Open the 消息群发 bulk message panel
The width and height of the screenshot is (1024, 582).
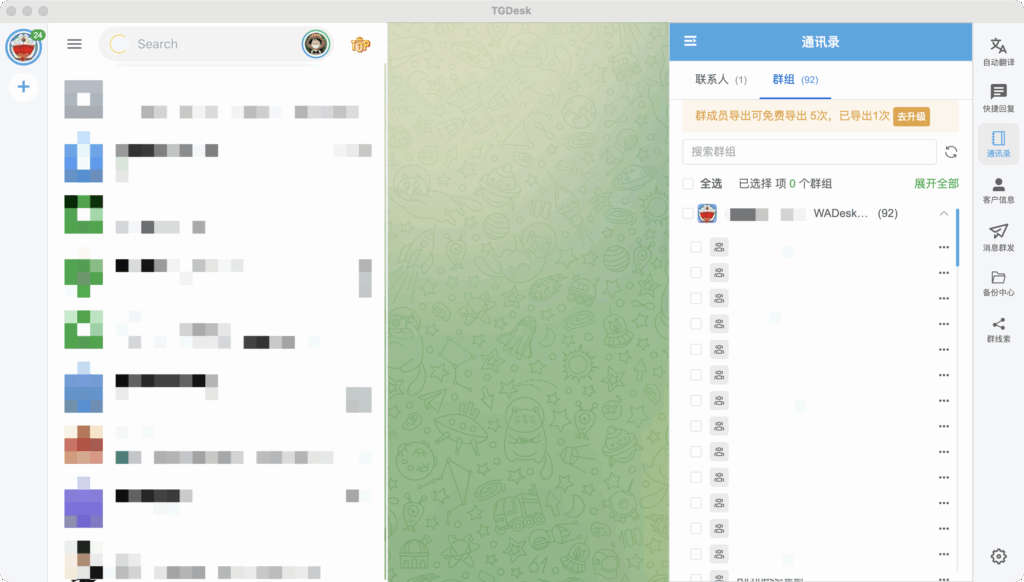[998, 237]
